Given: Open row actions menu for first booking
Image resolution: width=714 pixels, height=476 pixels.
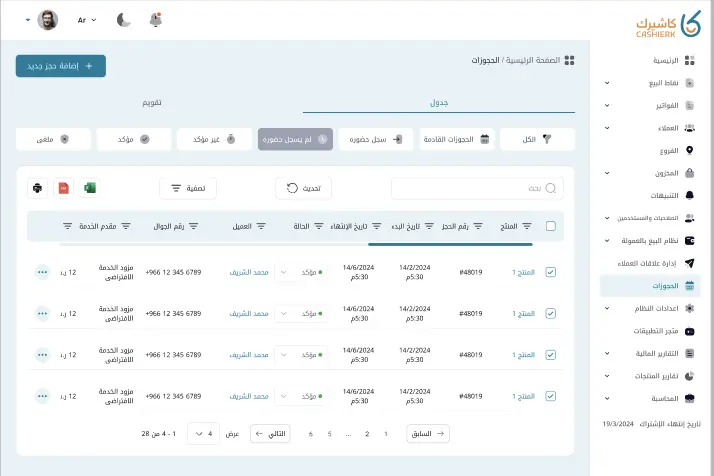Looking at the screenshot, I should (x=42, y=272).
